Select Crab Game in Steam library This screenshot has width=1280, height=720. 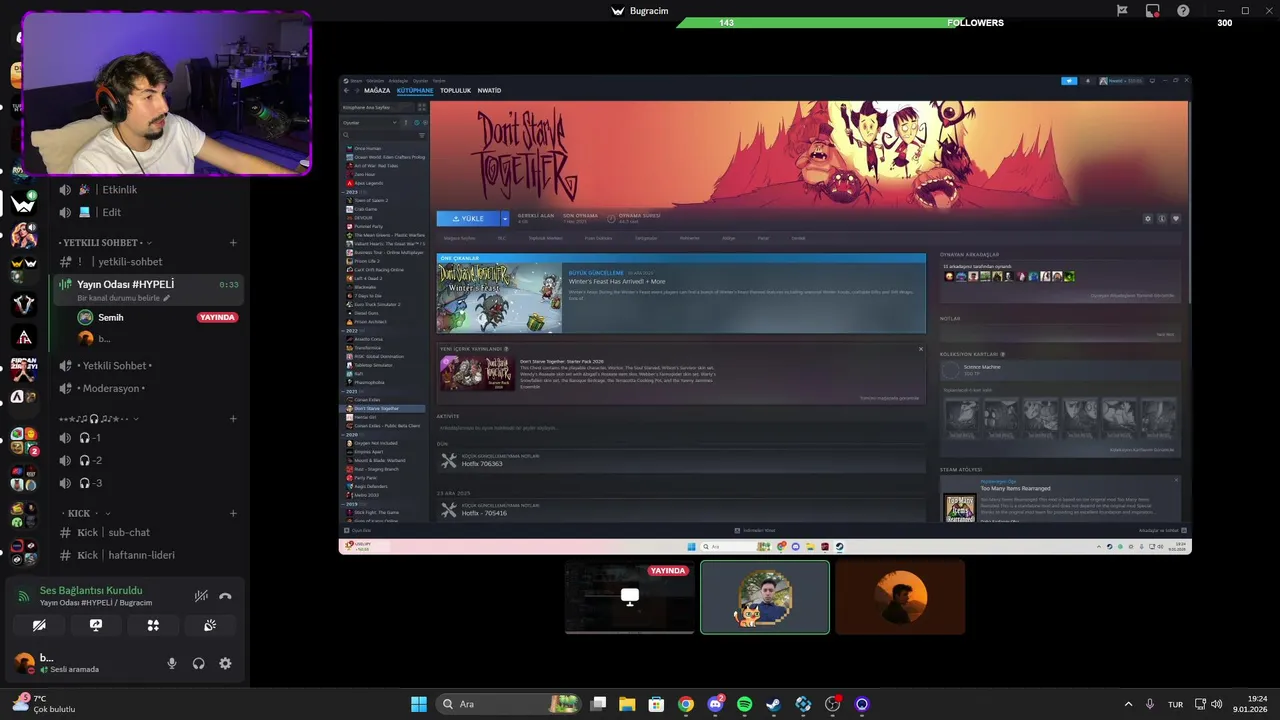point(365,209)
